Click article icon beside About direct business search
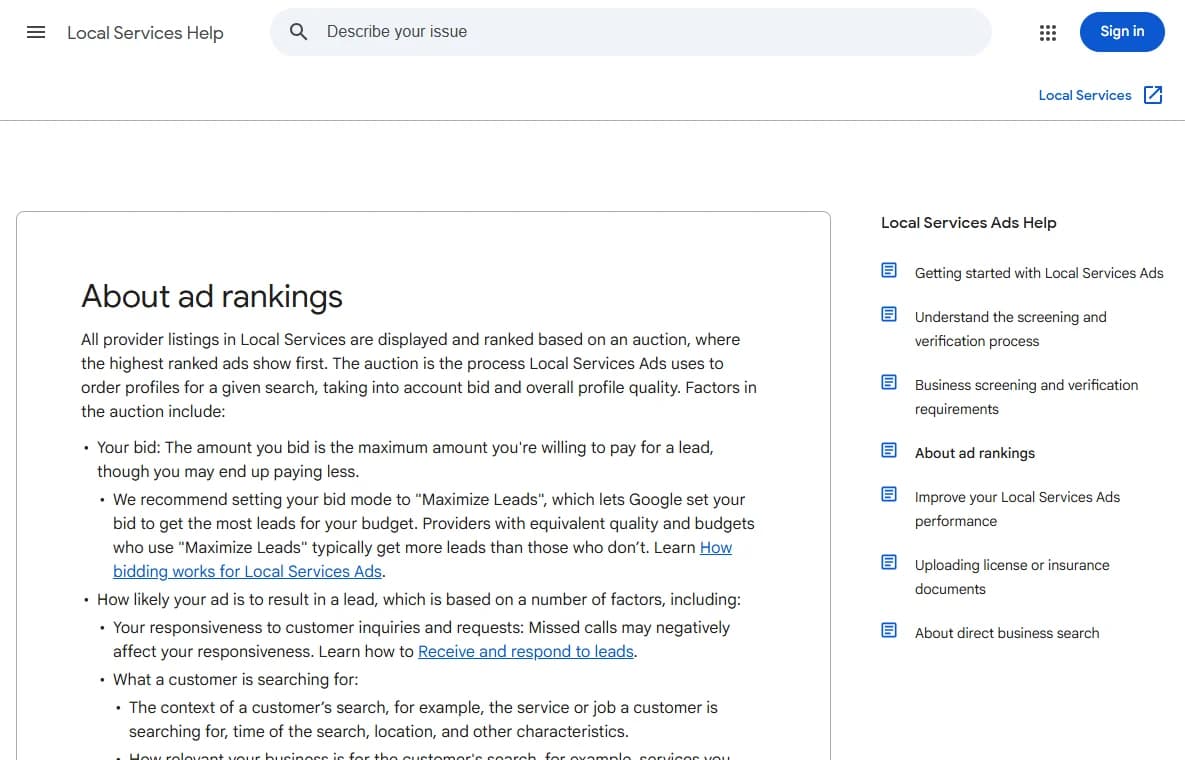Screen dimensions: 1185x760 click(x=889, y=630)
